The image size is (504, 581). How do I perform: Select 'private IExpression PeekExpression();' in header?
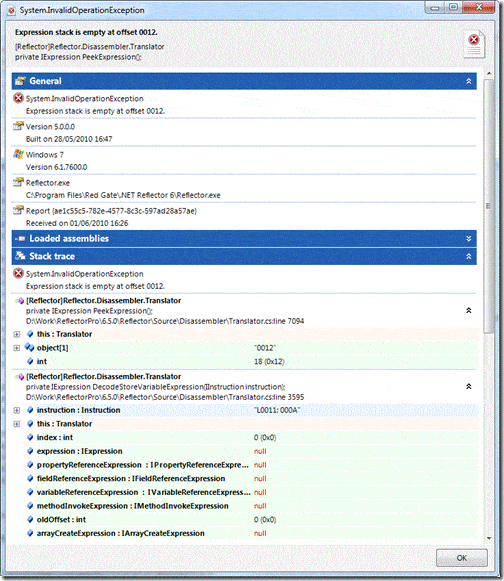point(78,57)
